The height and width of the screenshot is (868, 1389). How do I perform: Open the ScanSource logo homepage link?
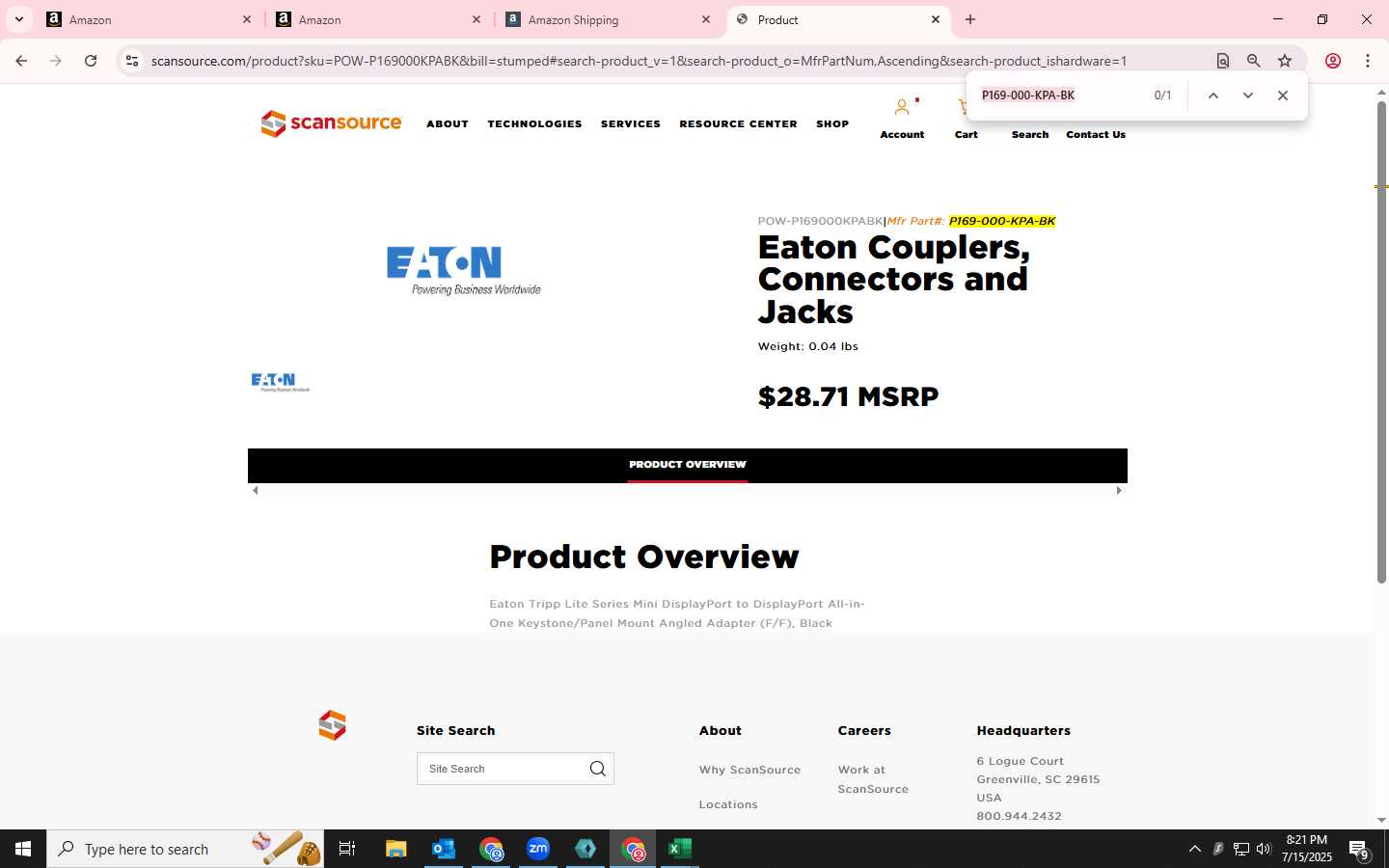click(331, 123)
